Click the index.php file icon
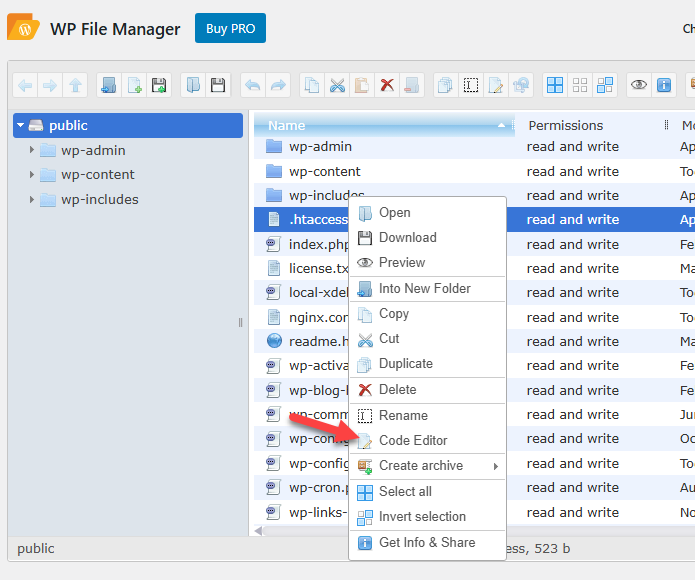 click(273, 244)
